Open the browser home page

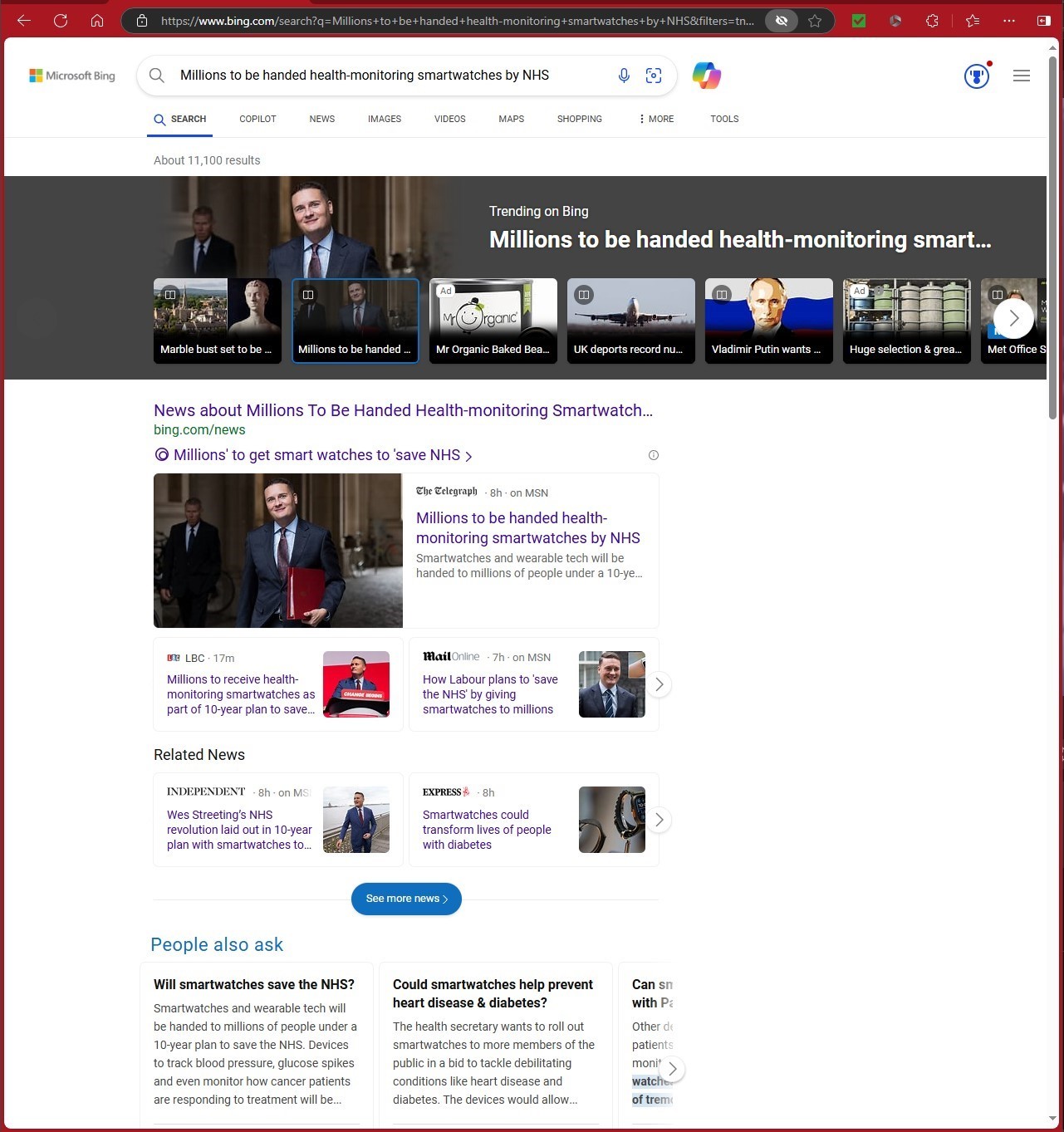(97, 21)
